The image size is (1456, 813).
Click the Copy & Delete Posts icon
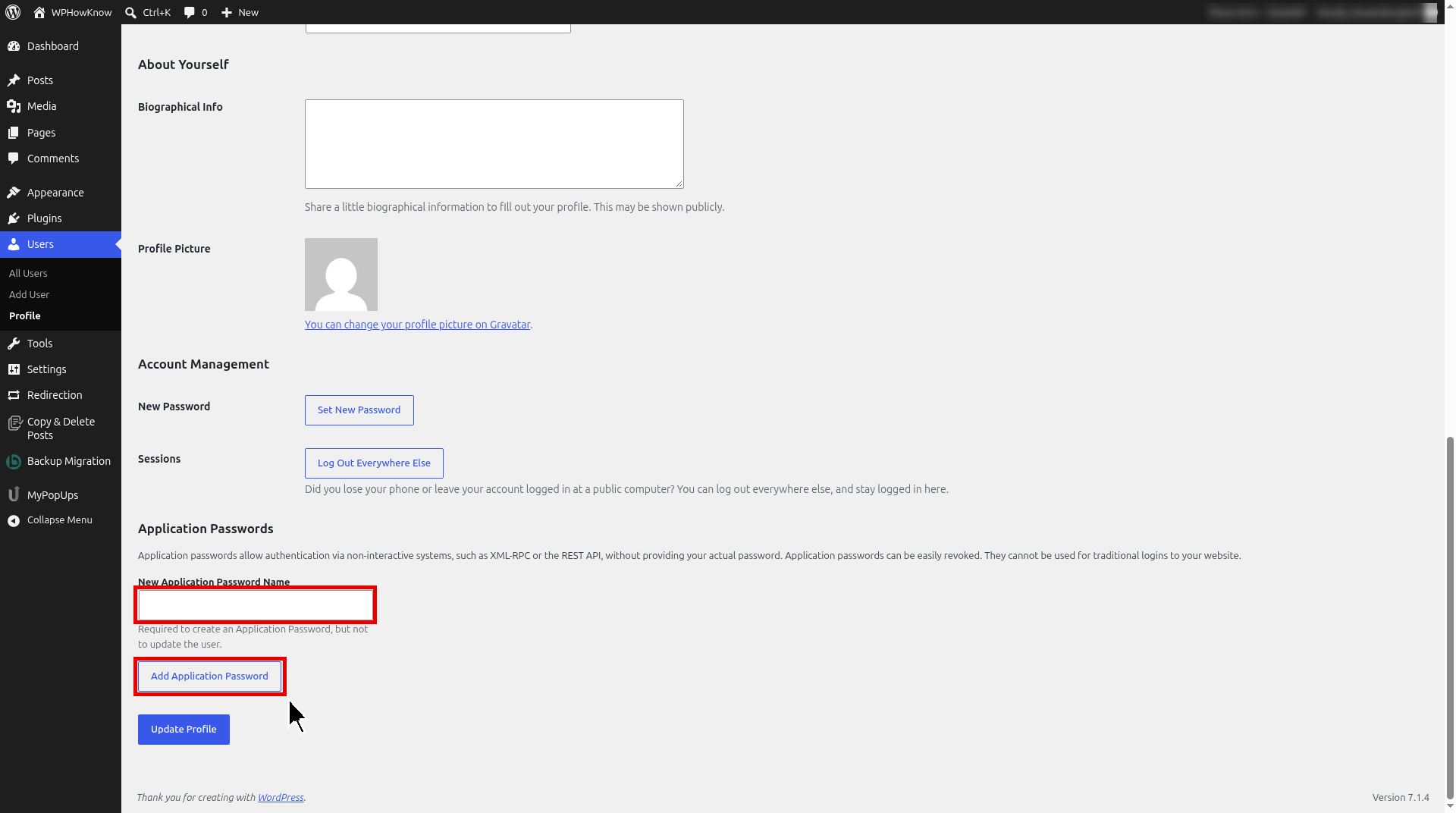click(x=14, y=422)
